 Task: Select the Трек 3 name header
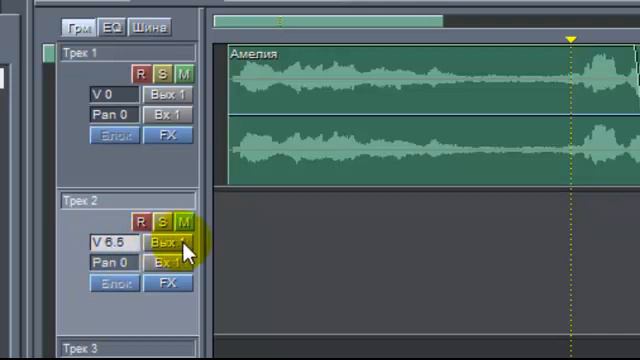128,349
